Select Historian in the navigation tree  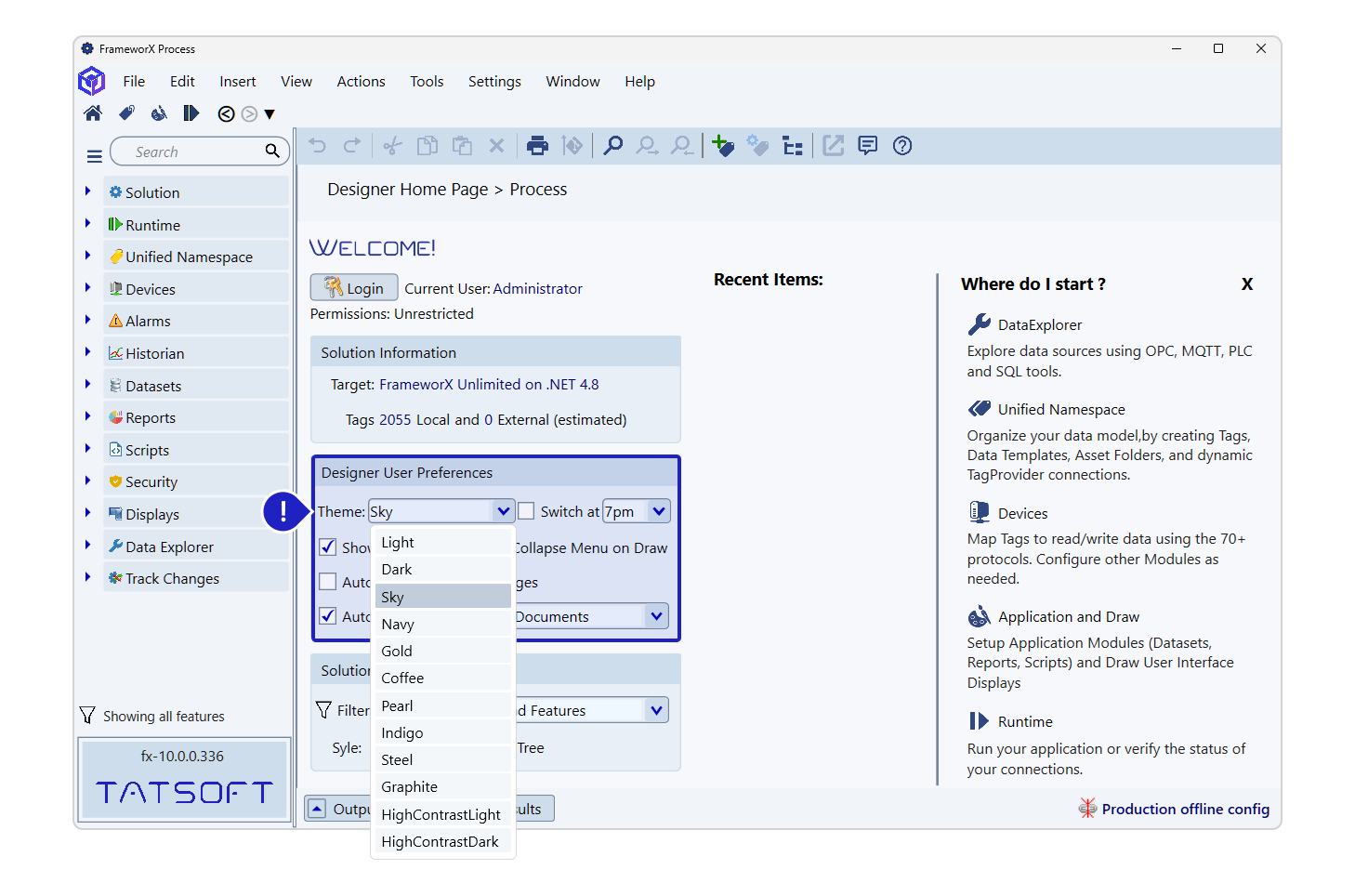click(196, 353)
